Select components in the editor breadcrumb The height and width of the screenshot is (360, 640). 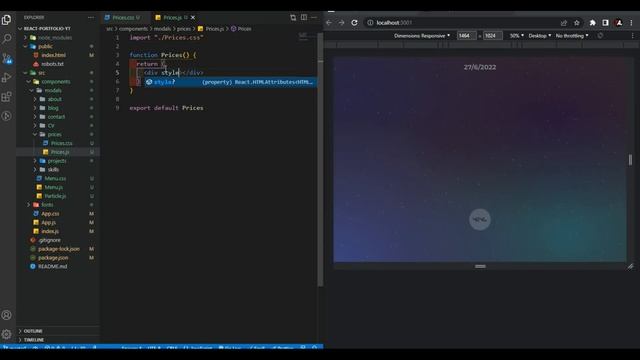click(133, 29)
